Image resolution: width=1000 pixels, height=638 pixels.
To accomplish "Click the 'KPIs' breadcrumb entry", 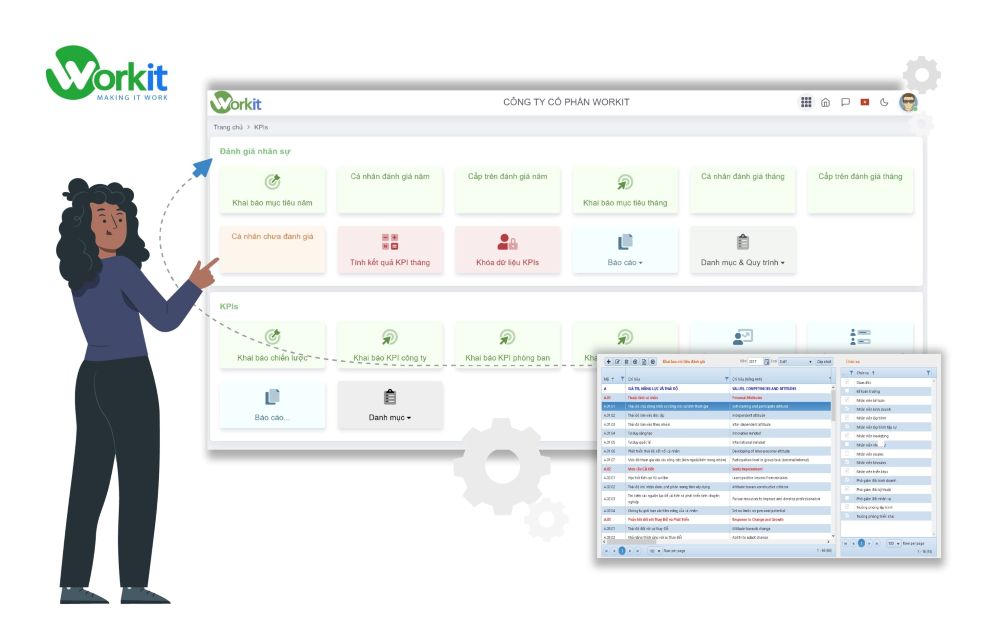I will click(260, 127).
